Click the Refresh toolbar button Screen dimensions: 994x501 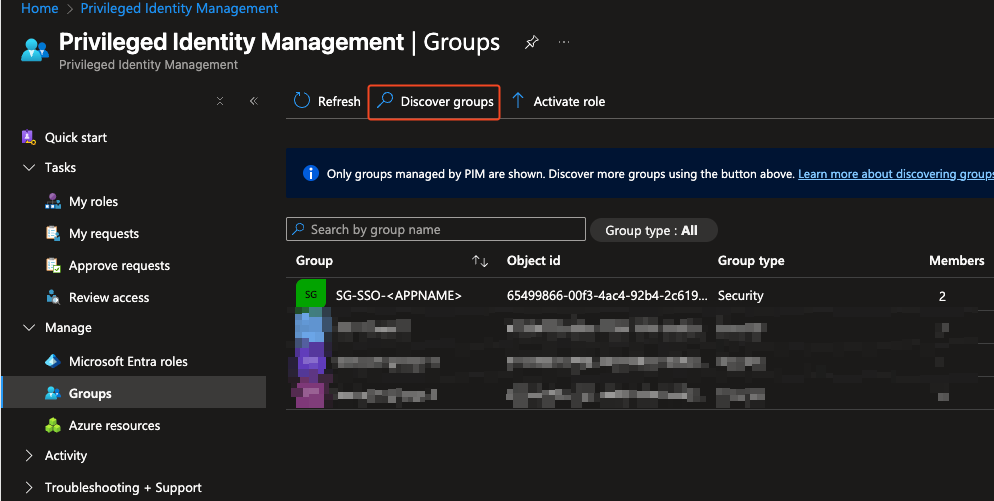tap(327, 101)
